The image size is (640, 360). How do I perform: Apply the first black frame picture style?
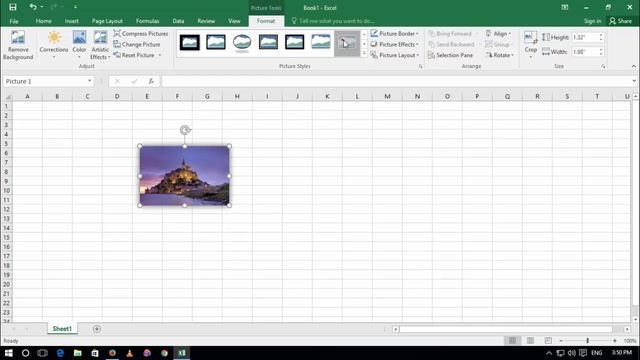click(x=190, y=42)
